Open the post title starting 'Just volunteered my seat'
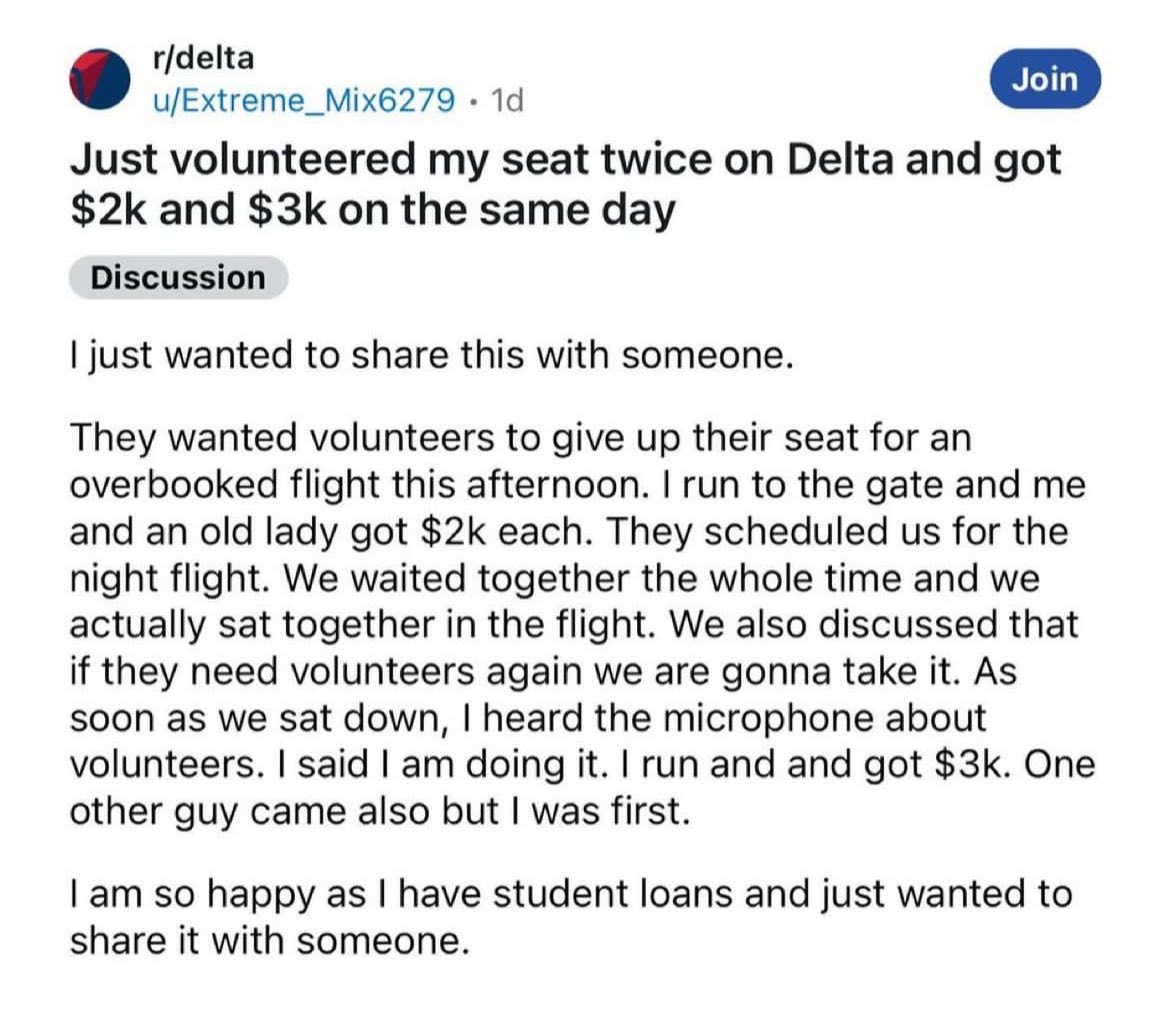 tap(566, 184)
